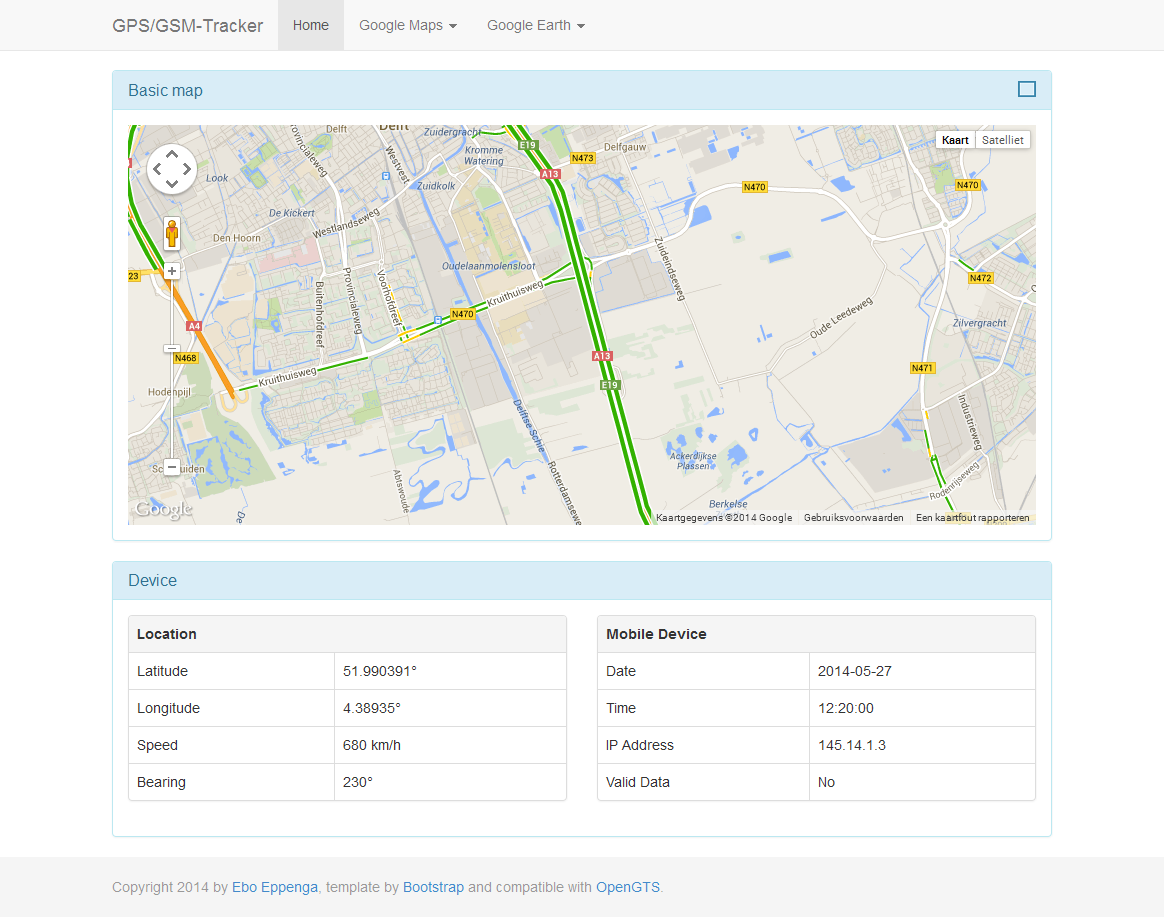Click the square icon in Basic map header

pos(1026,89)
